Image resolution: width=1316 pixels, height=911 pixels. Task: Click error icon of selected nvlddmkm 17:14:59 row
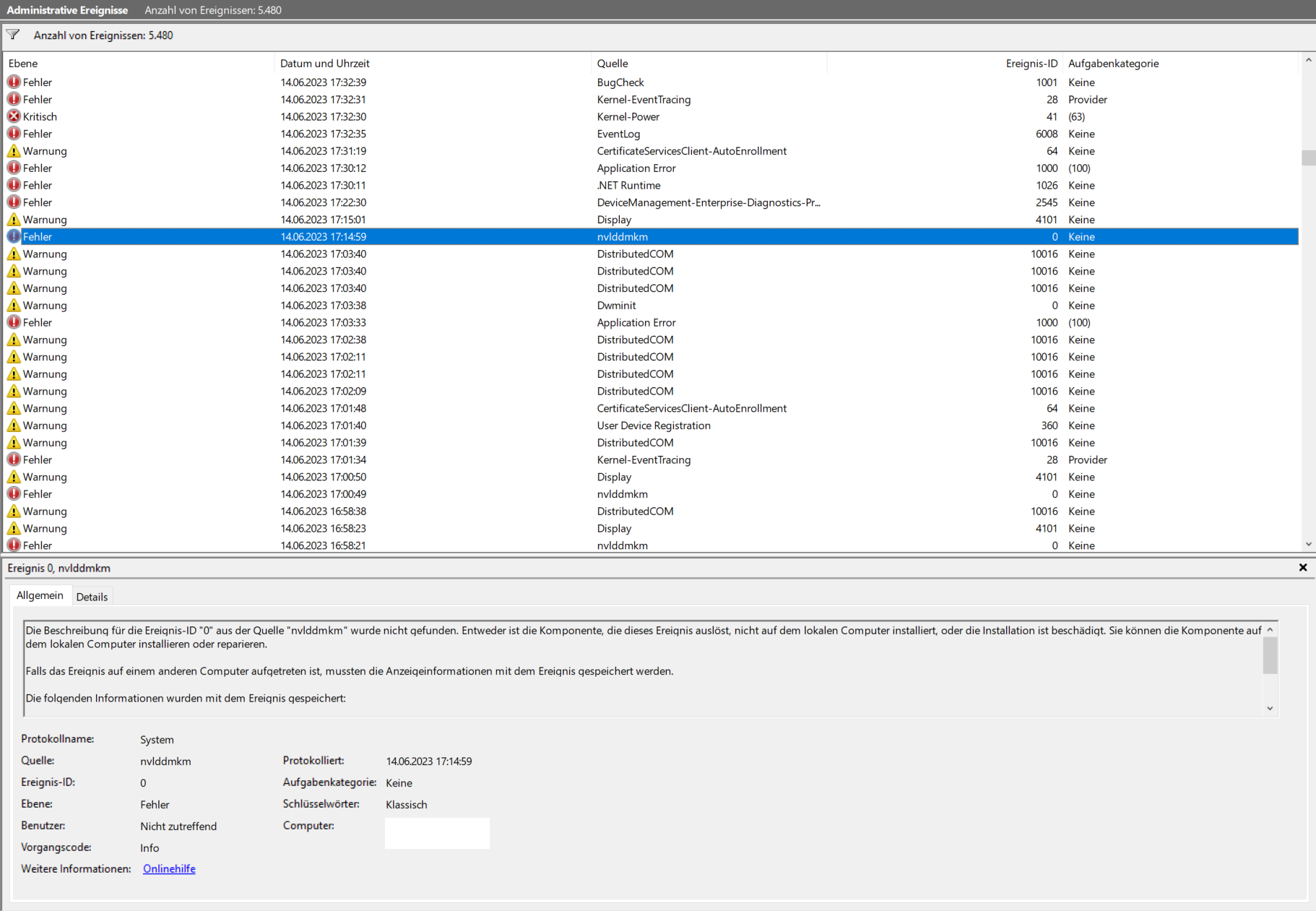pos(14,236)
